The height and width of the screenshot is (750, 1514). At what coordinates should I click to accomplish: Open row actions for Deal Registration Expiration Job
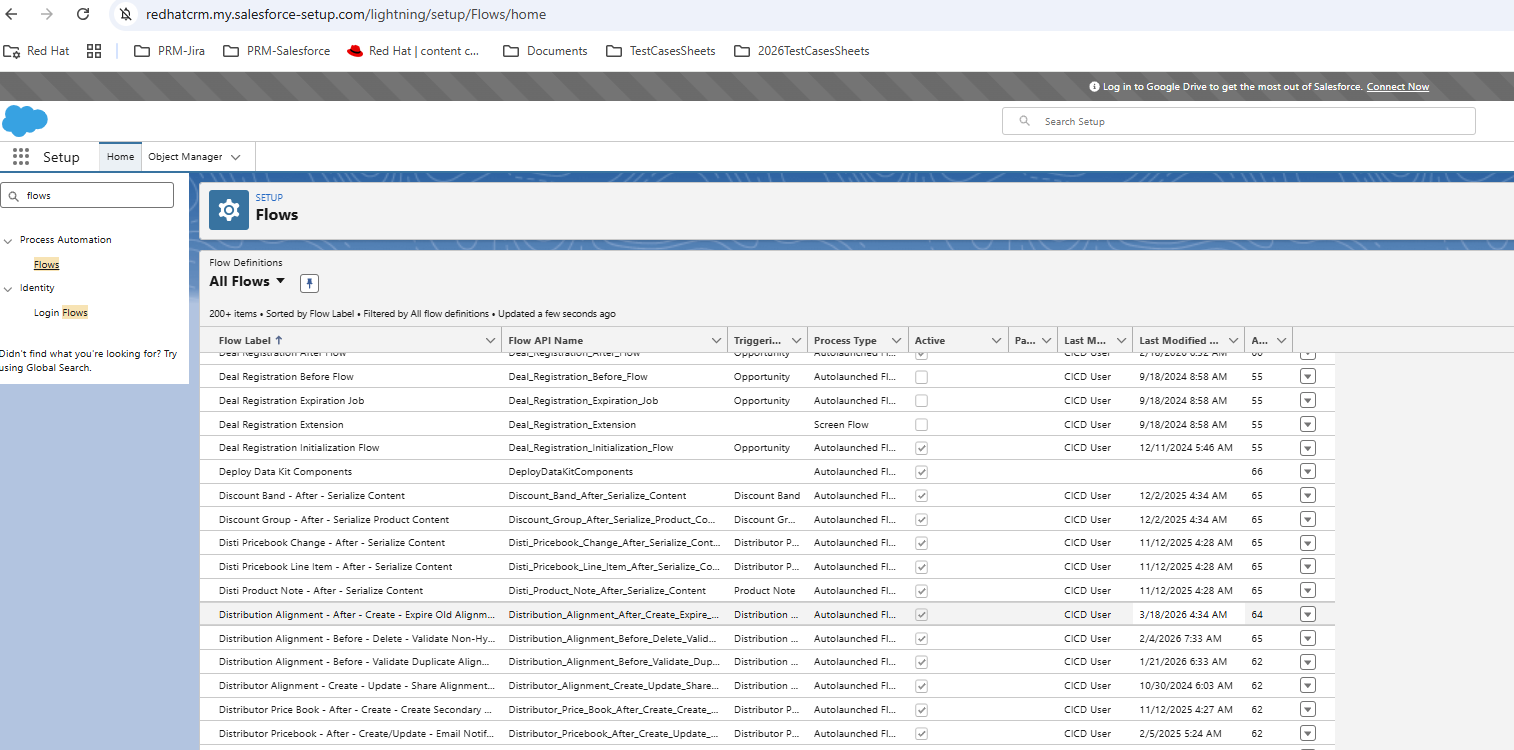tap(1308, 400)
